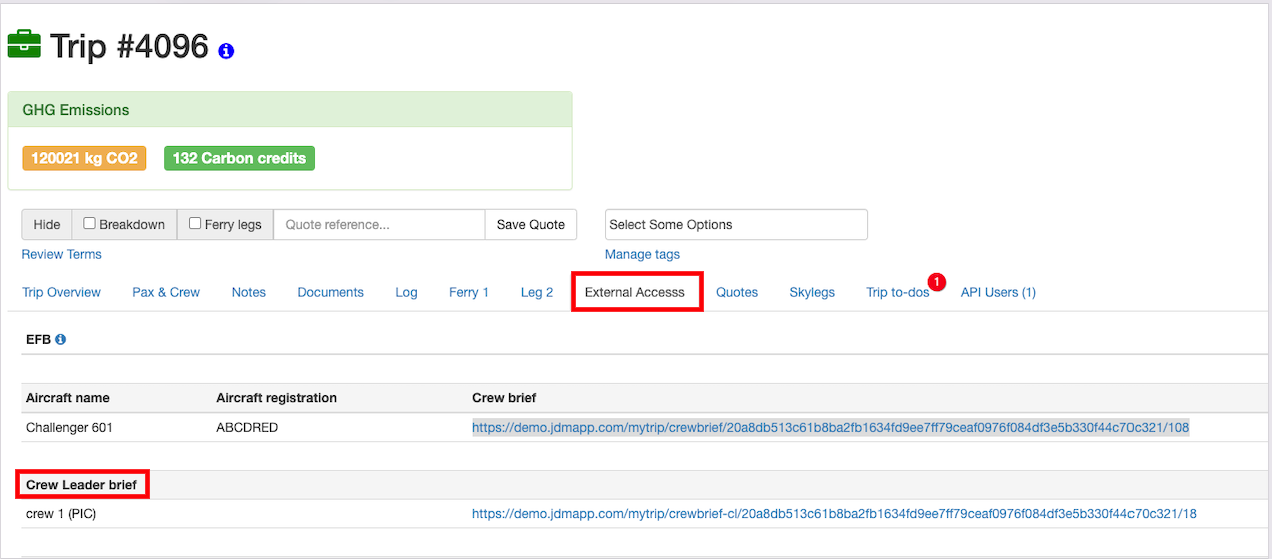
Task: Click the EFB info icon
Action: coord(60,340)
